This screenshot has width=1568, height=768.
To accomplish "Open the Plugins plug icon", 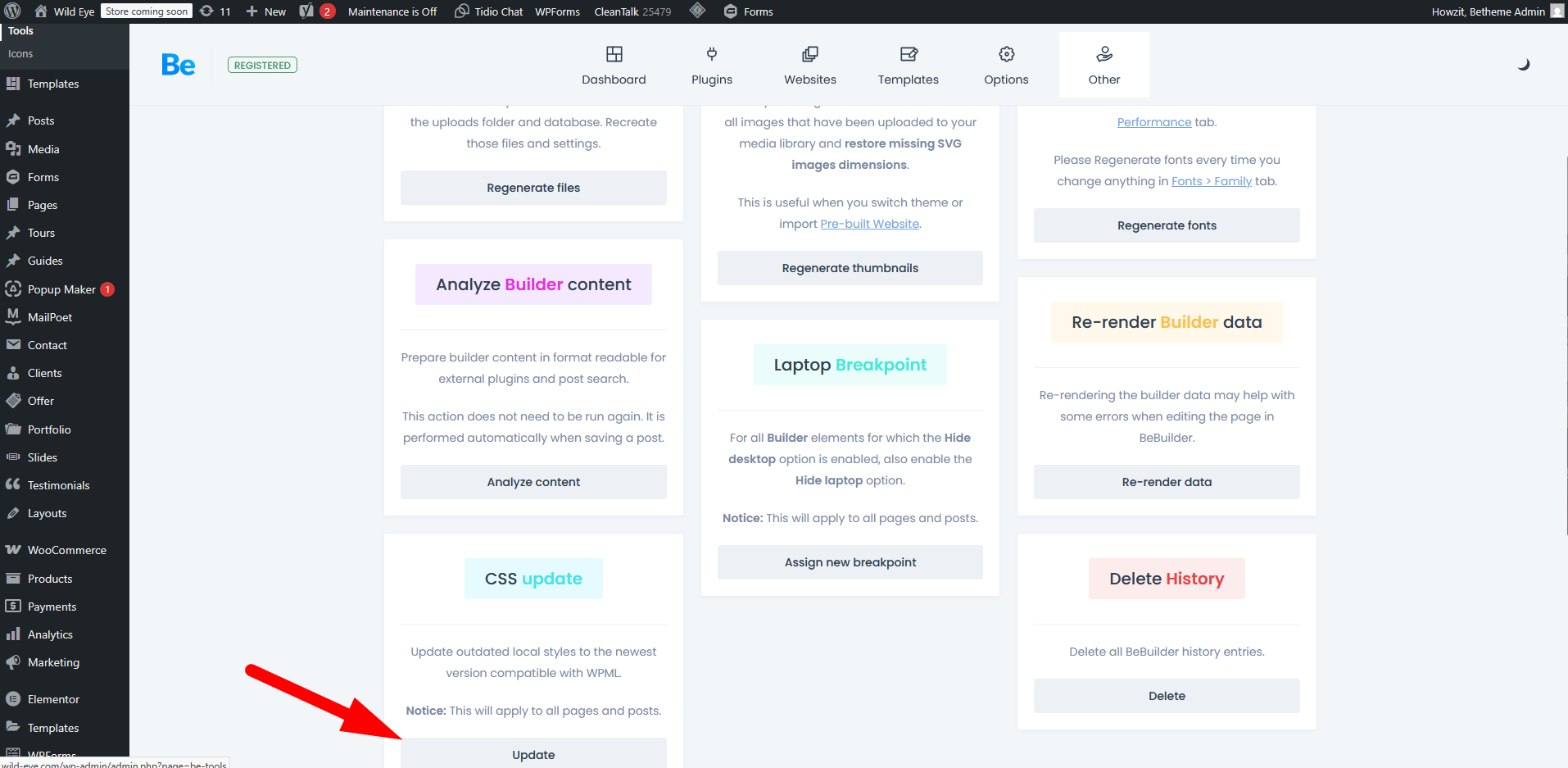I will pyautogui.click(x=711, y=54).
